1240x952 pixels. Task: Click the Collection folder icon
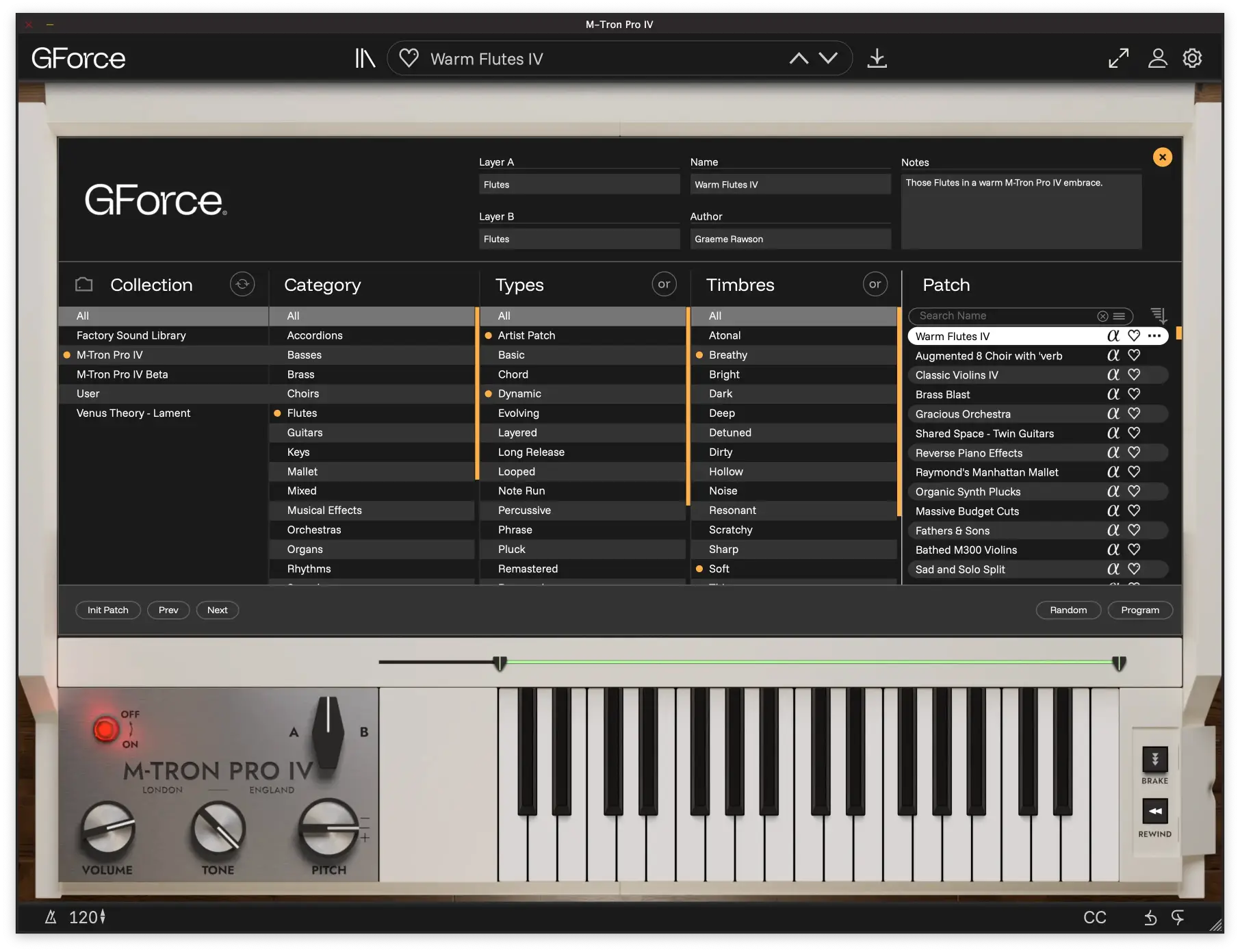84,284
